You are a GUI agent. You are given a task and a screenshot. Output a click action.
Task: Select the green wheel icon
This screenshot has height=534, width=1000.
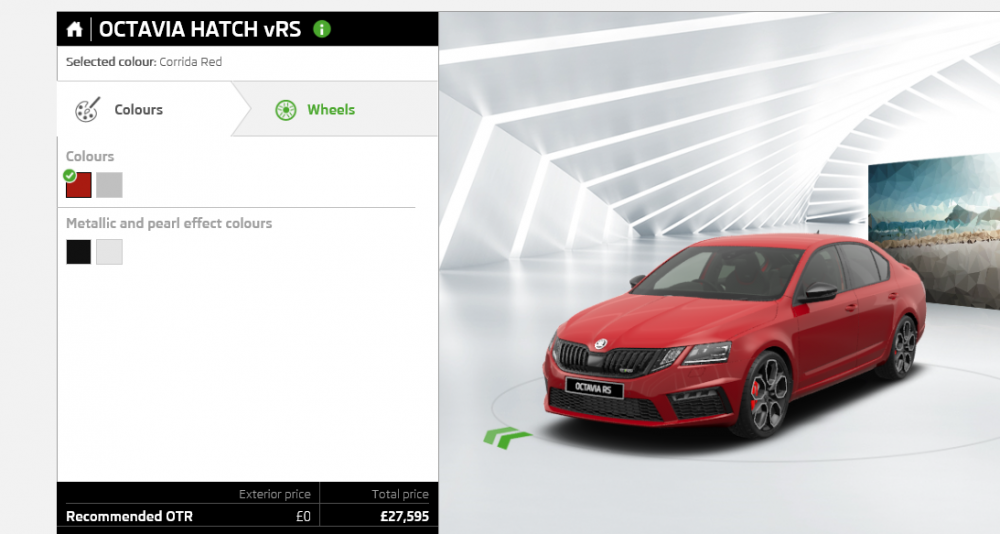[x=286, y=110]
